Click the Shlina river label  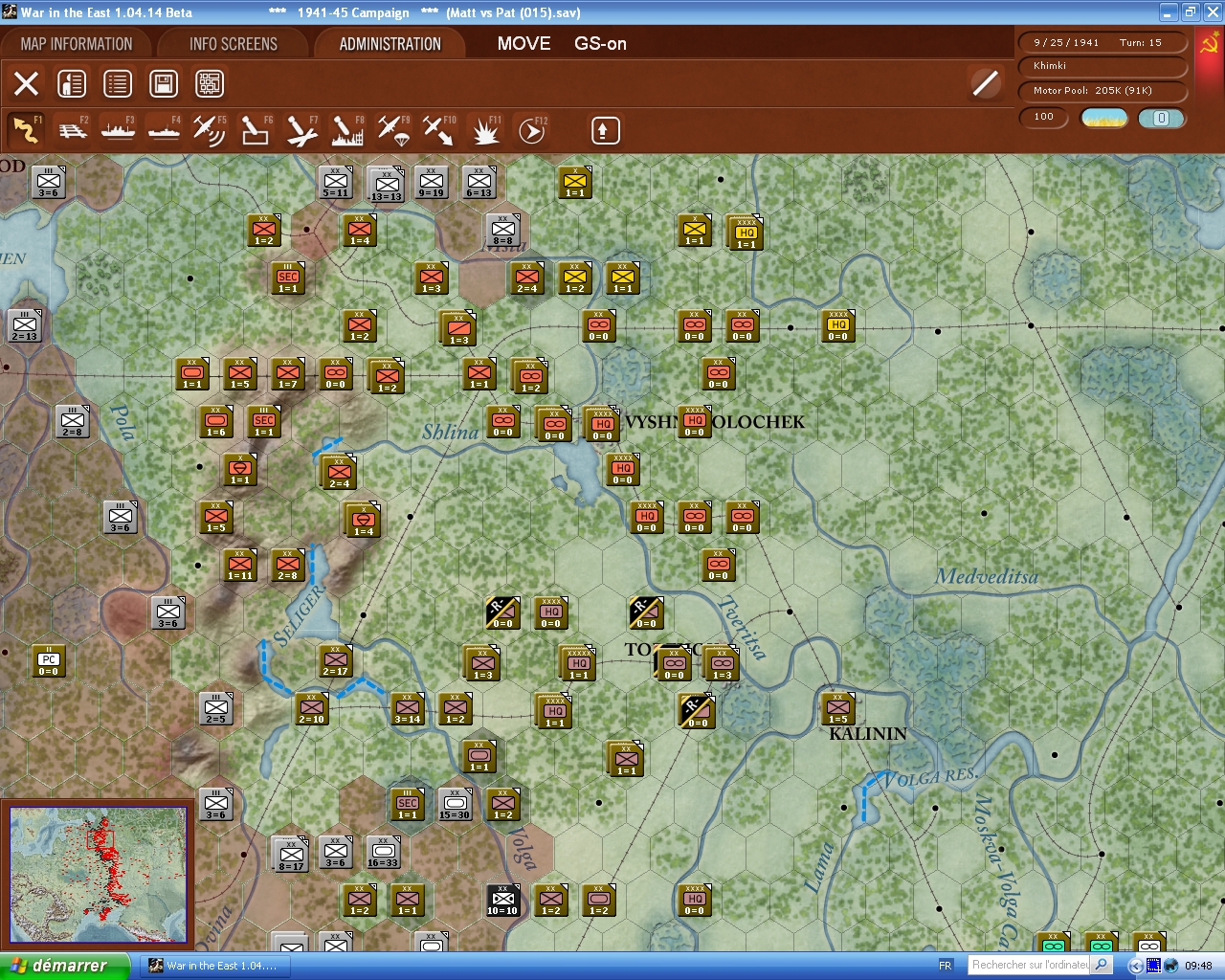(x=450, y=433)
